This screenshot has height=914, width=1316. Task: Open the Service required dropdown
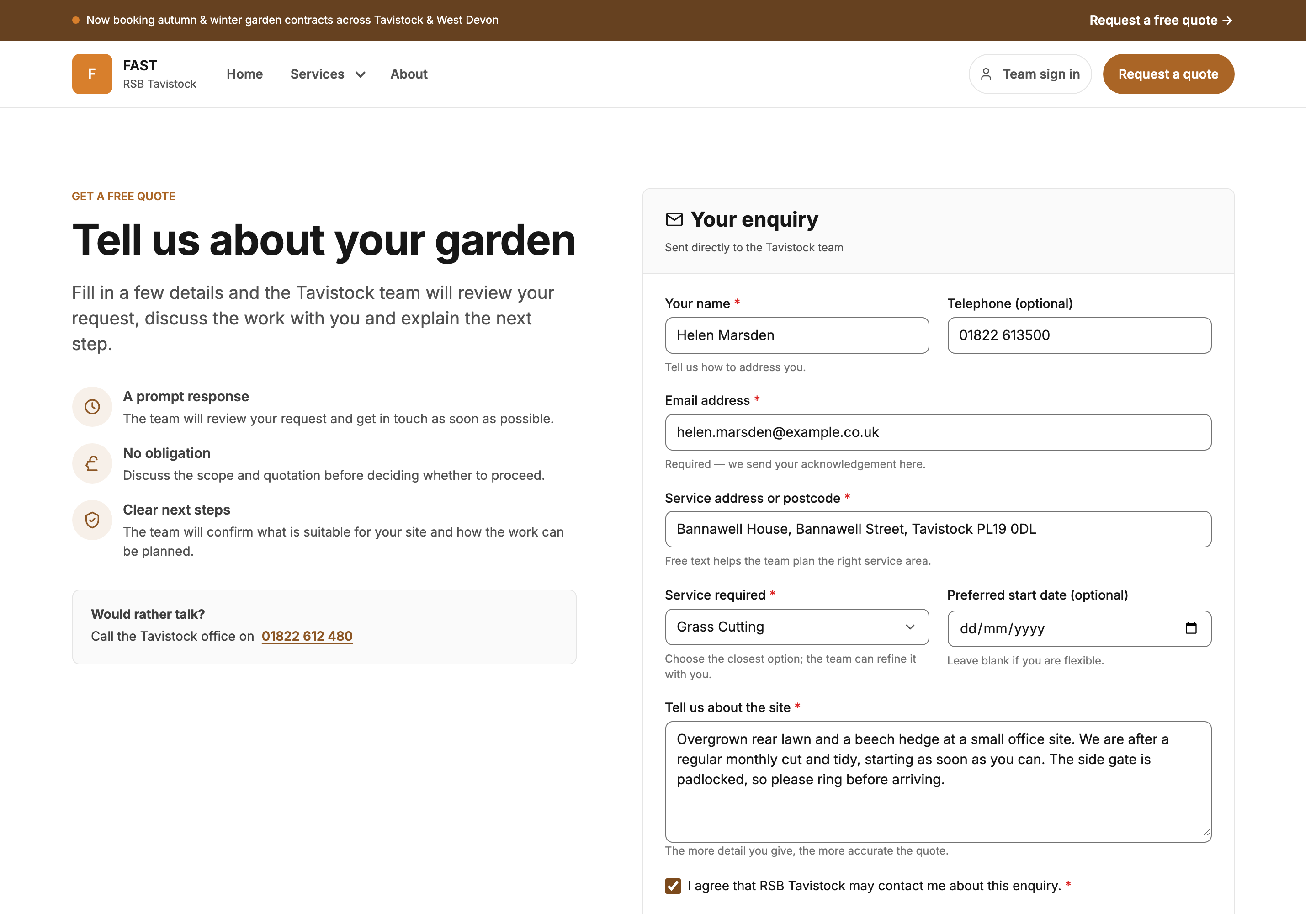(x=796, y=627)
